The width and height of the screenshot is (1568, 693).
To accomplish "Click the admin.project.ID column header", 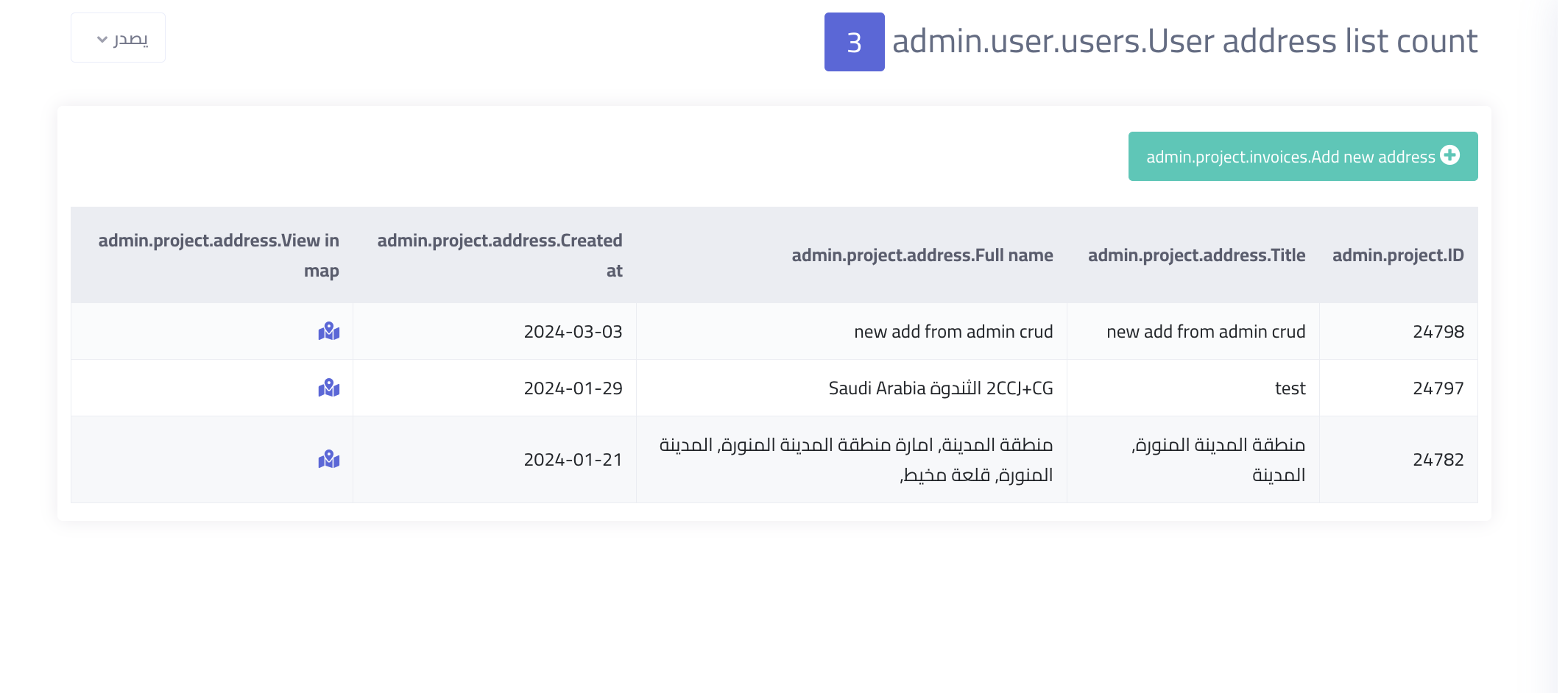I will 1397,255.
